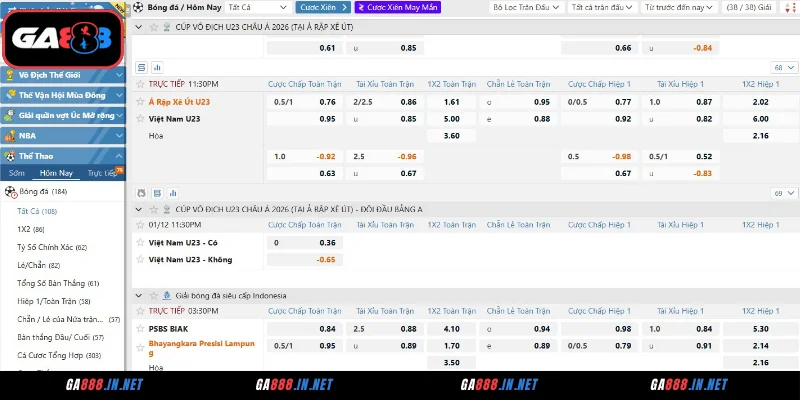800x400 pixels.
Task: Open statistics chart icon above the TRỰC TIẾP 11:30PM match
Action: click(158, 67)
